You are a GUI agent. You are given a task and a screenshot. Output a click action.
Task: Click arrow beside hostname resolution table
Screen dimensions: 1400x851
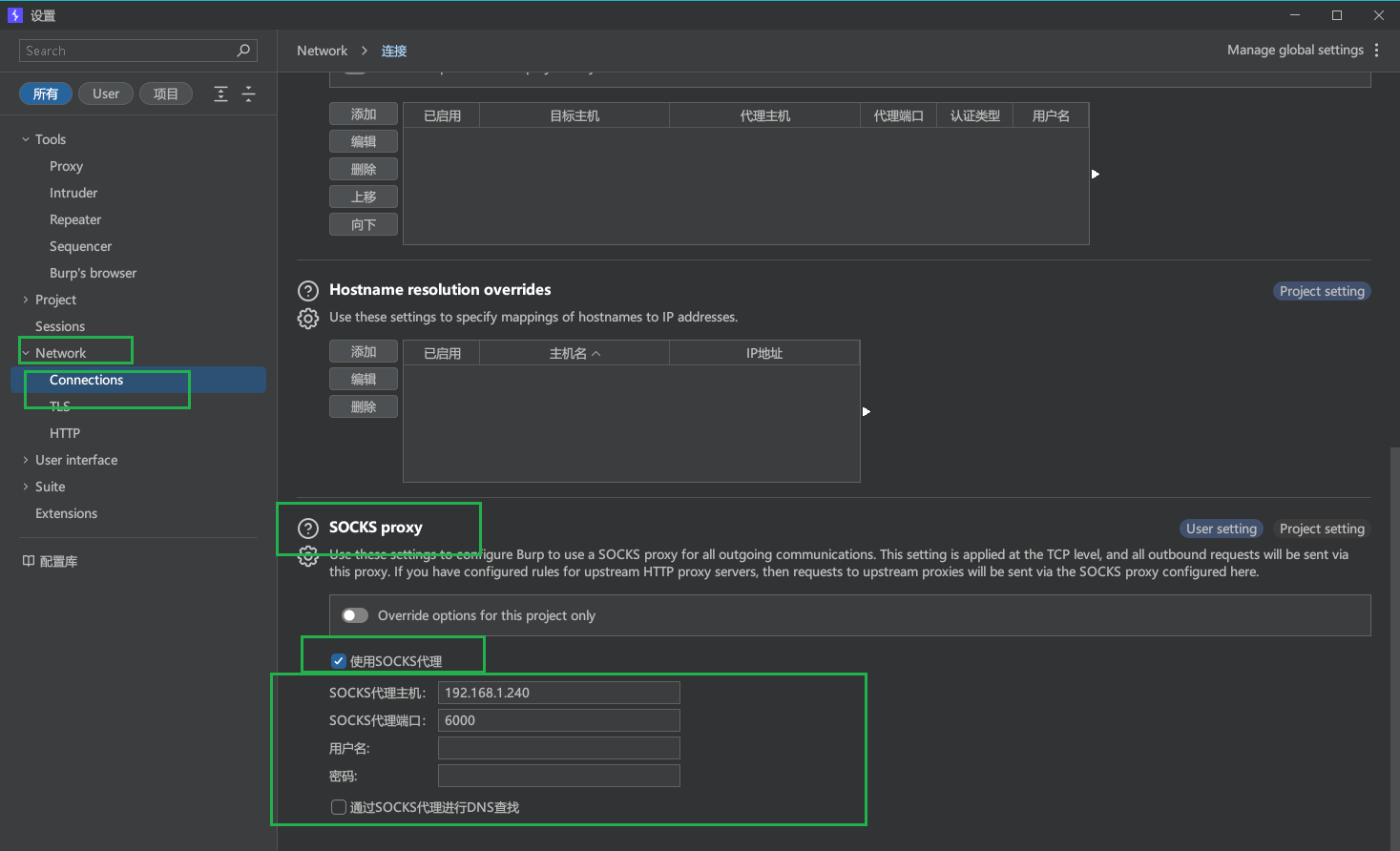click(867, 411)
